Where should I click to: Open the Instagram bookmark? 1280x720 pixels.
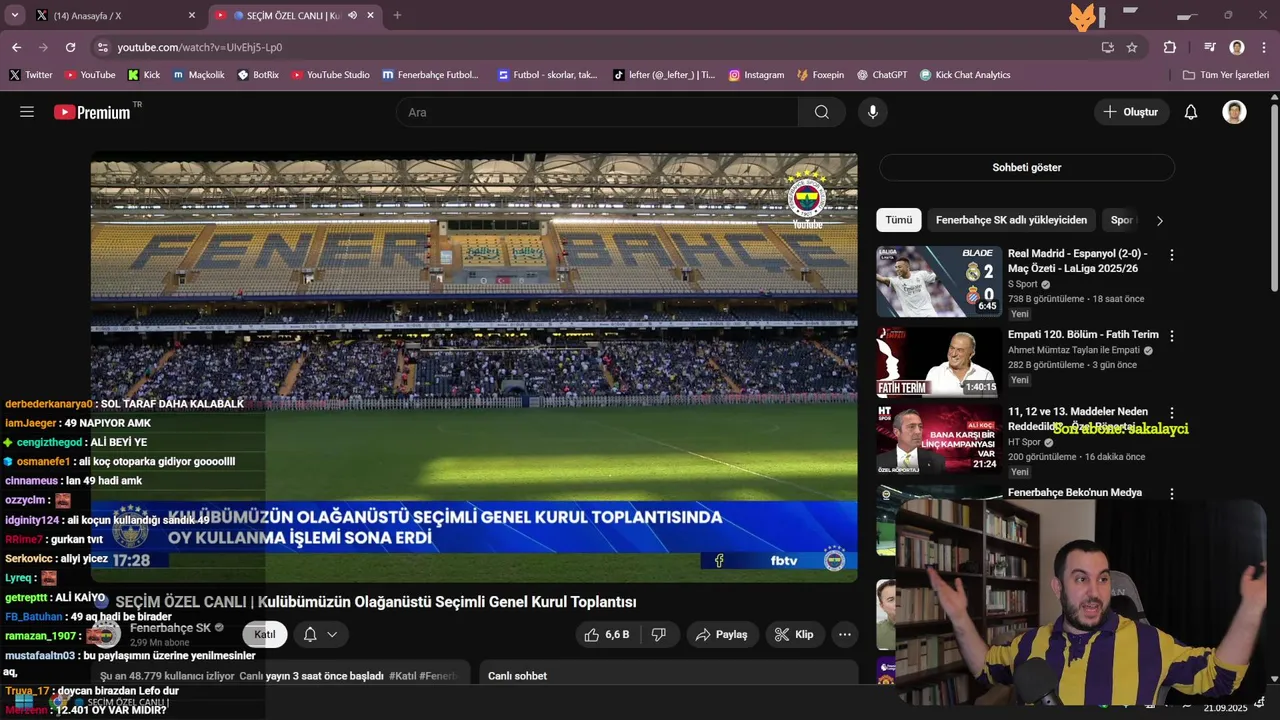point(756,75)
